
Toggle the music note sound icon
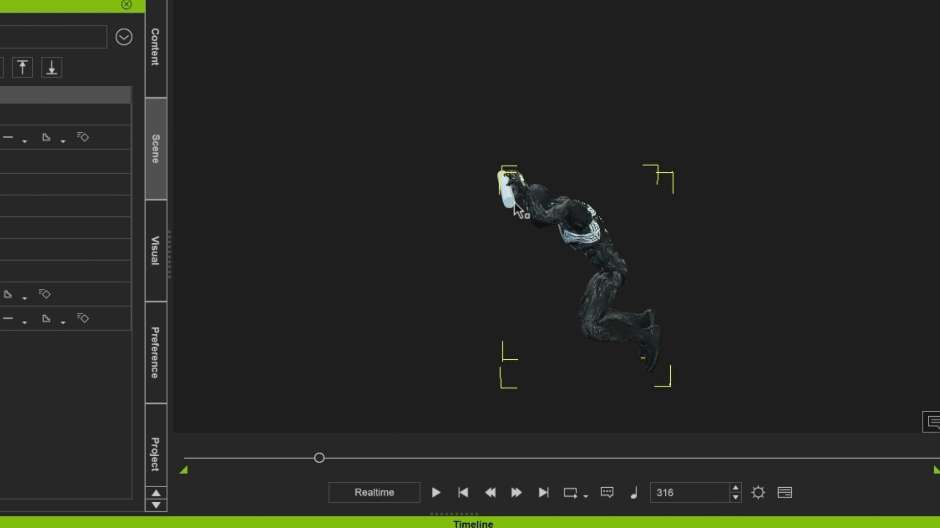click(x=634, y=493)
